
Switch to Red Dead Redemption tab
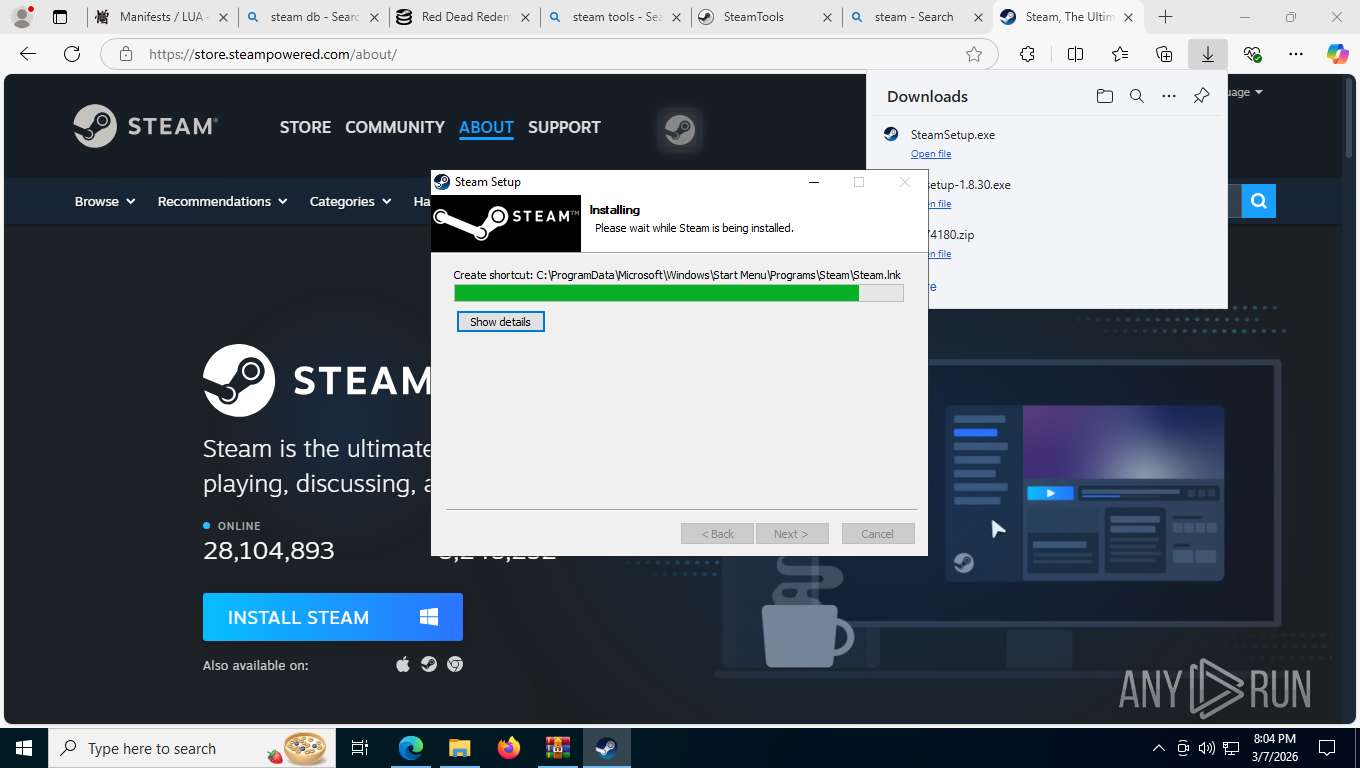pyautogui.click(x=464, y=17)
